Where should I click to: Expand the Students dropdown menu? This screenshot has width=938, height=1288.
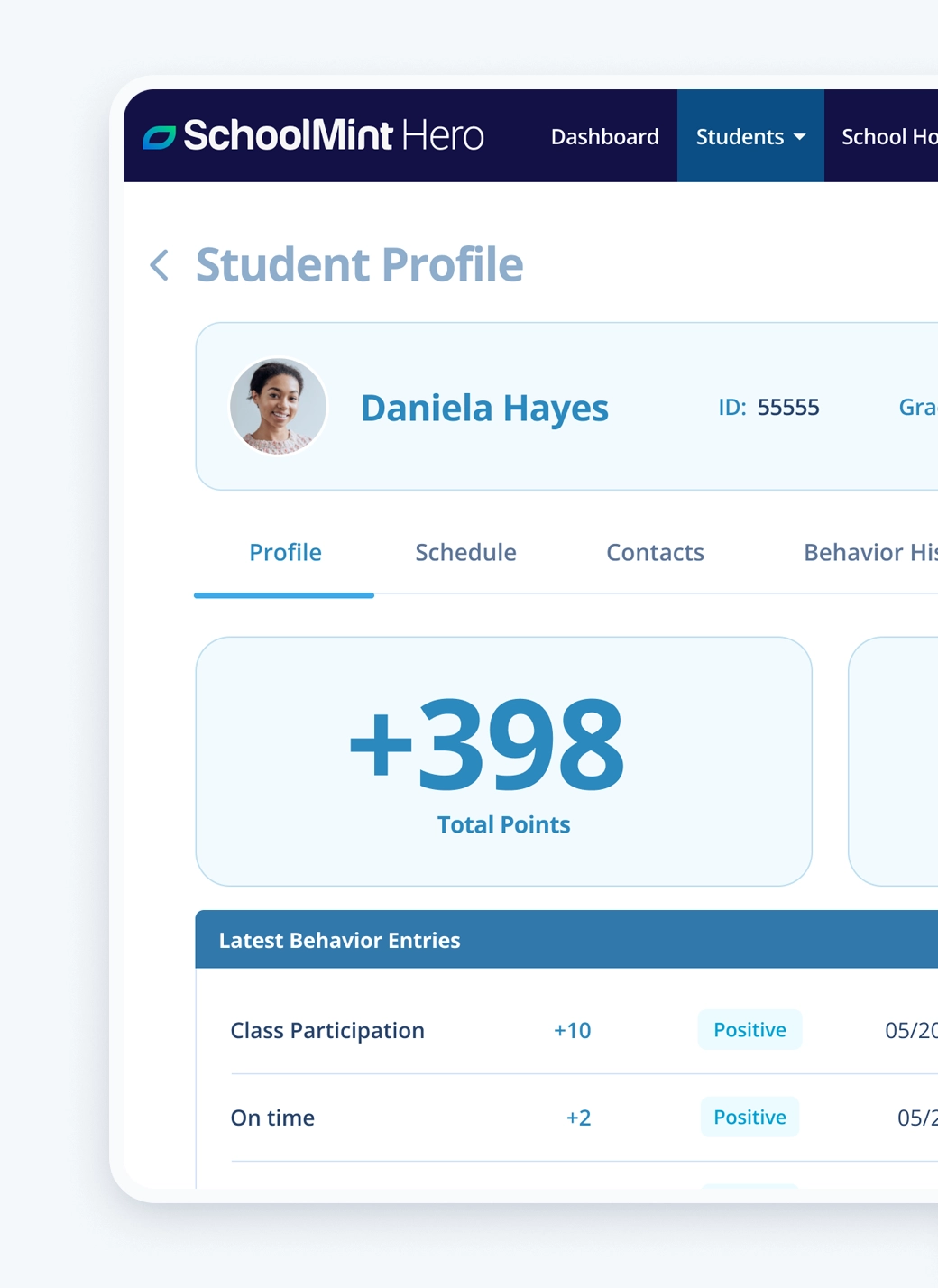[x=750, y=136]
